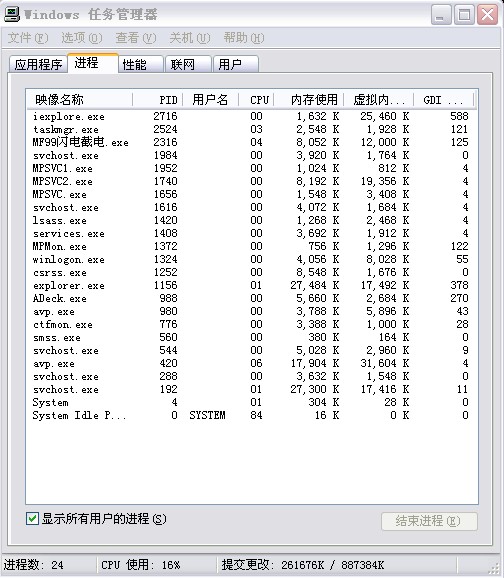This screenshot has width=504, height=578.
Task: Open the 文件(F) menu
Action: click(28, 38)
